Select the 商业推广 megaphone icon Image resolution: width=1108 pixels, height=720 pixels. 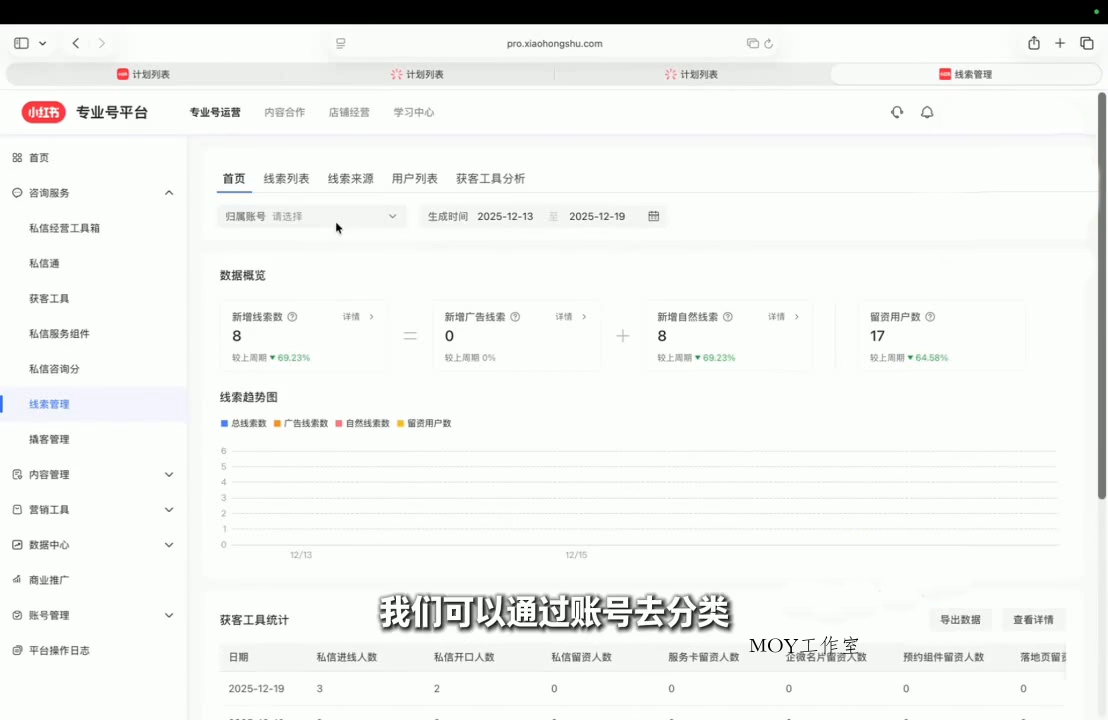tap(17, 579)
